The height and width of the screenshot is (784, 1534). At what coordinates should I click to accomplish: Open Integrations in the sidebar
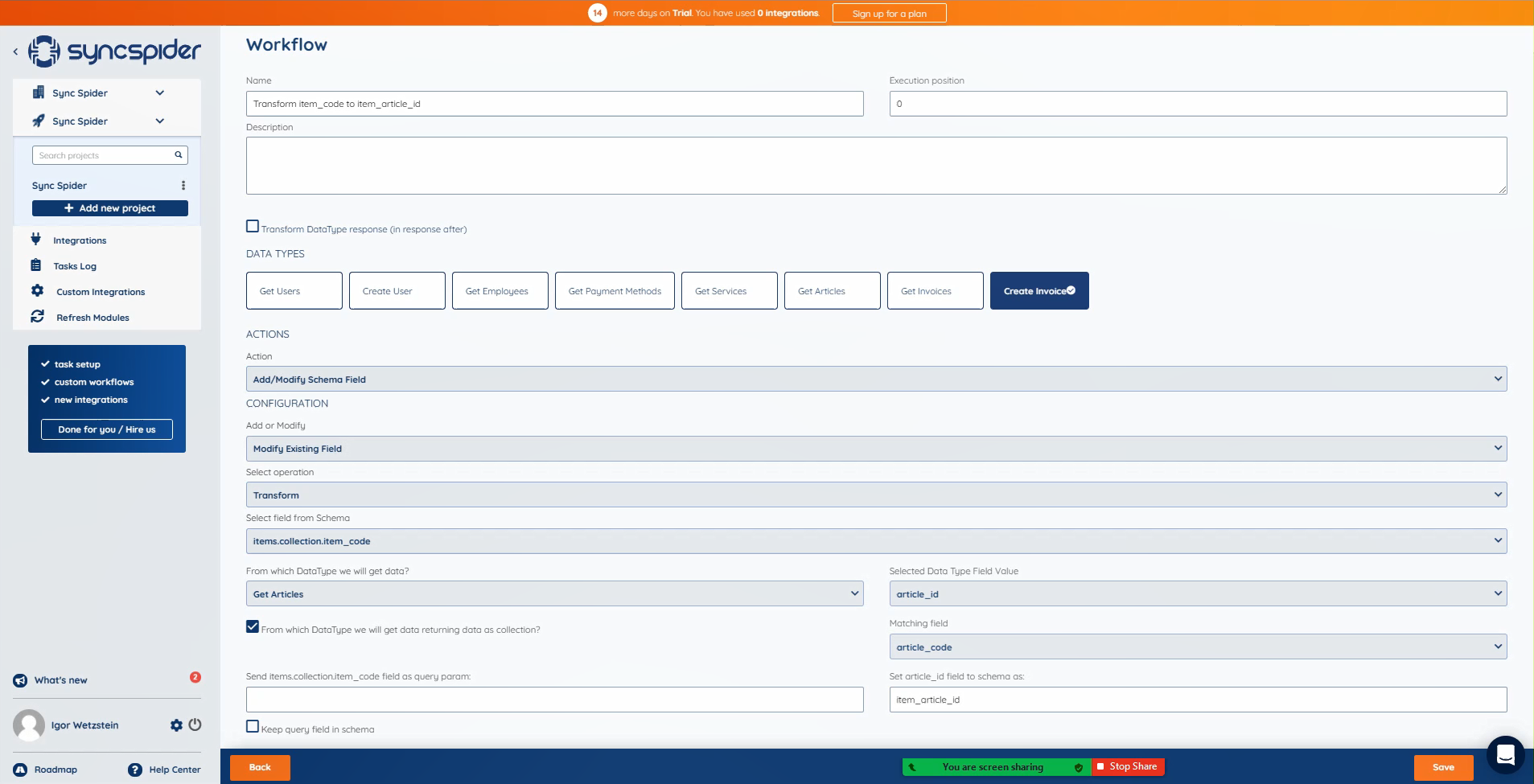coord(80,240)
